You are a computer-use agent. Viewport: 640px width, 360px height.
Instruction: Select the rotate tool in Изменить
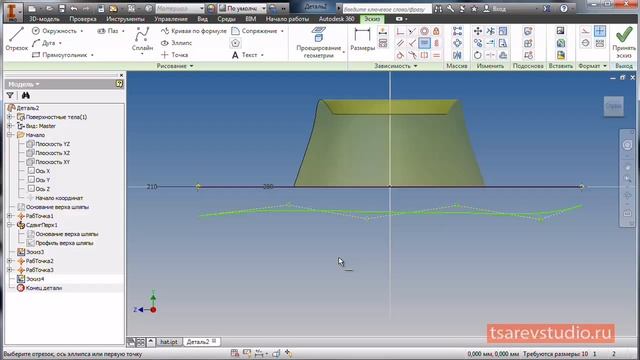tap(478, 55)
